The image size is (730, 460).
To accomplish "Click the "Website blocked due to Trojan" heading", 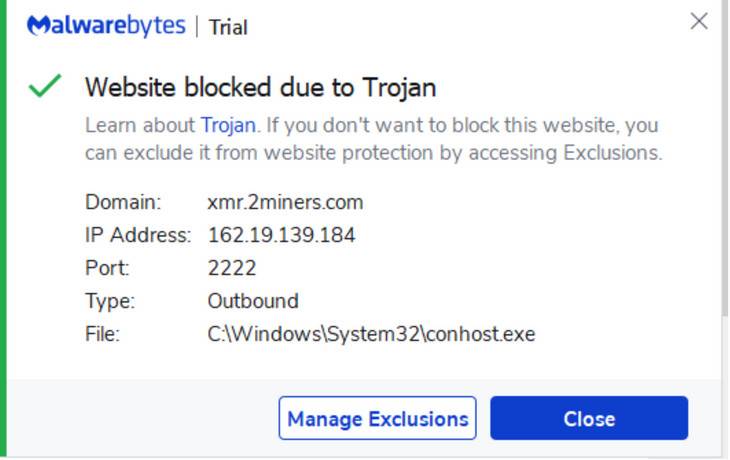I will click(260, 87).
